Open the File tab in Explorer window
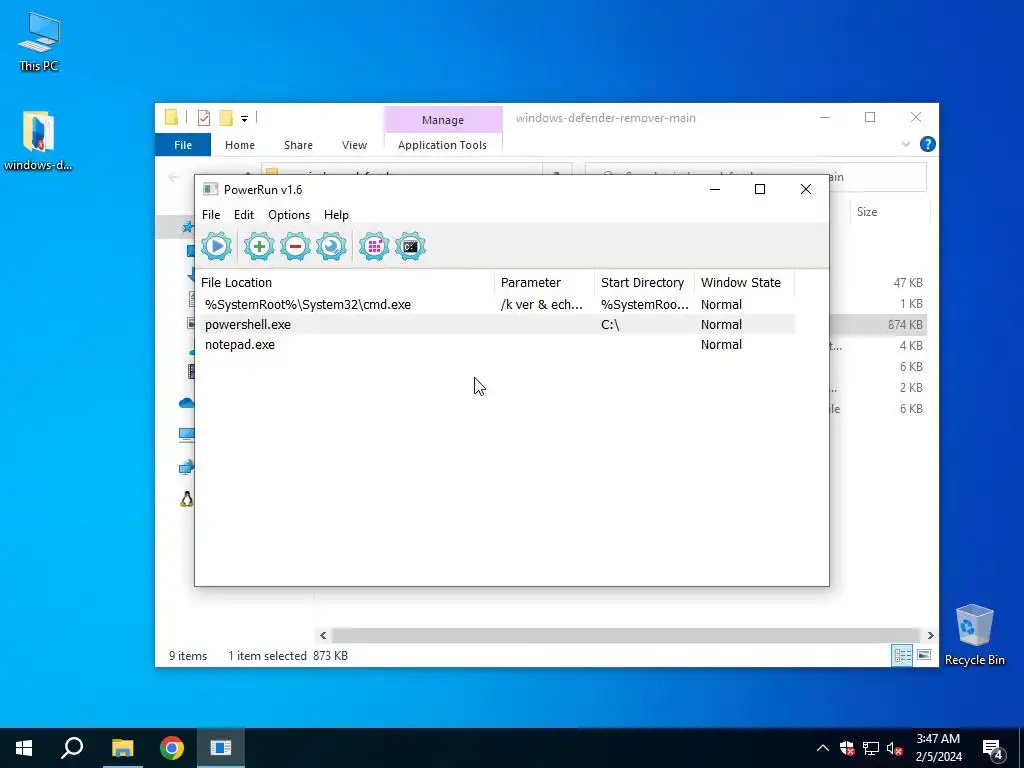 (x=183, y=145)
